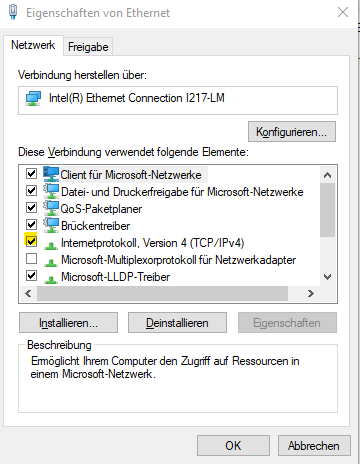
Task: Enable Microsoft-Multiplexorprotokoll für Netzwerkadapter checkbox
Action: [x=31, y=258]
